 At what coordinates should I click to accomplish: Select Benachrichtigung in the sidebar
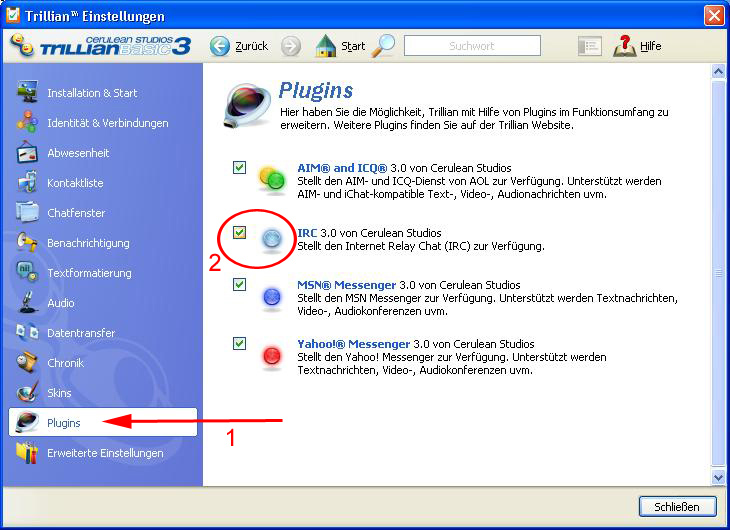pyautogui.click(x=88, y=243)
